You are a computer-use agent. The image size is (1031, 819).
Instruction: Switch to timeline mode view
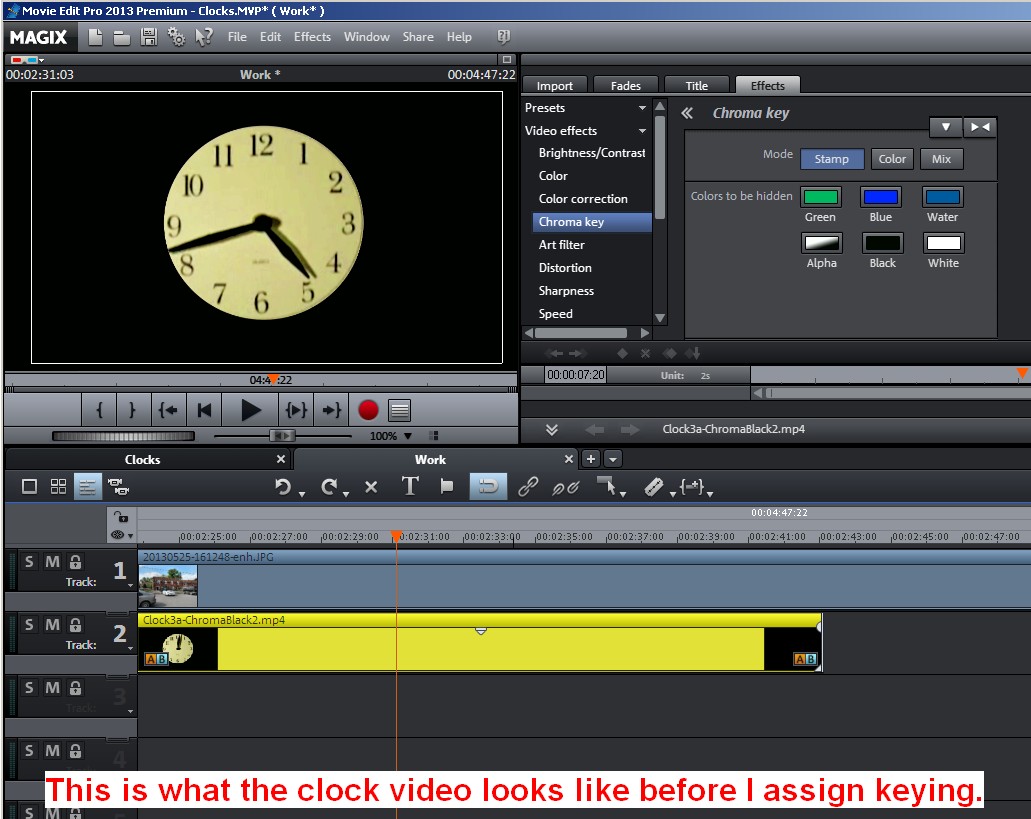[x=87, y=486]
